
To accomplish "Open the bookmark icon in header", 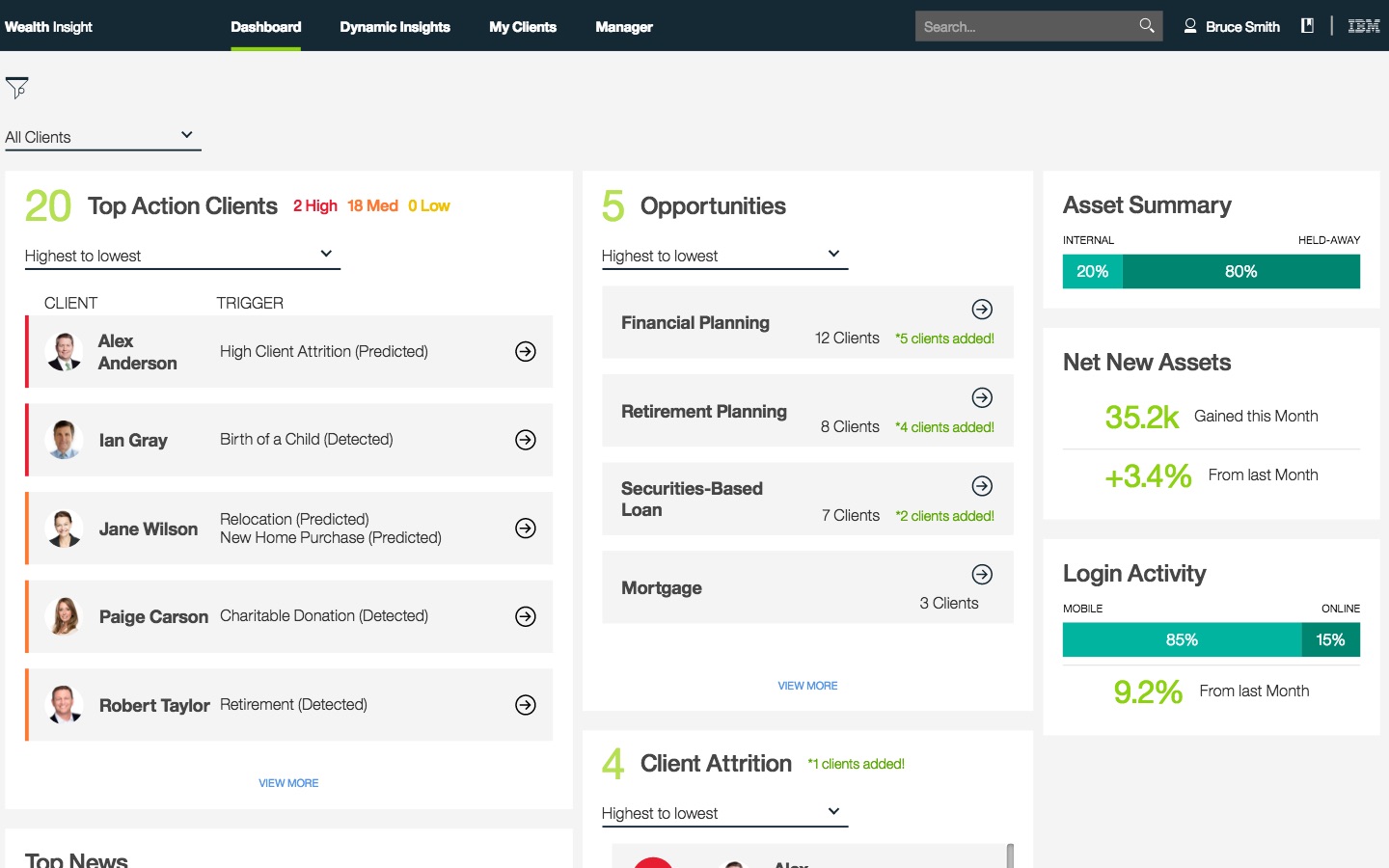I will point(1307,26).
